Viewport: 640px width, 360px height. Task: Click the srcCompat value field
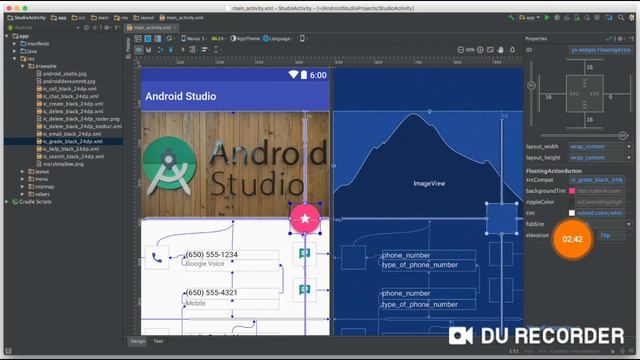[x=597, y=180]
